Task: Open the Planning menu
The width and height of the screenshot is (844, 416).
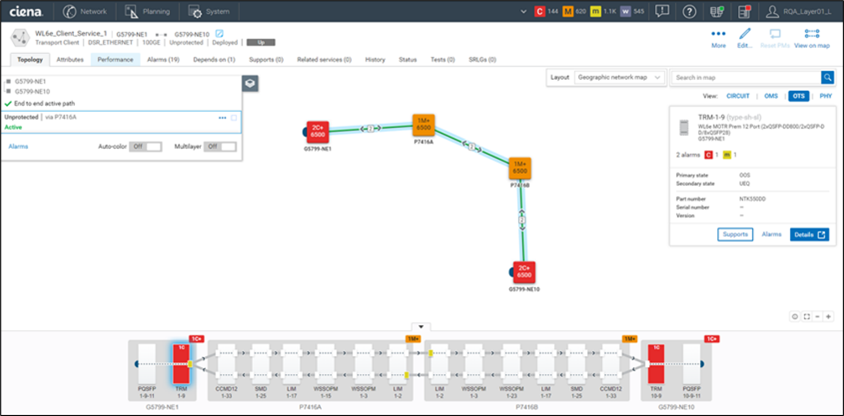Action: (x=147, y=11)
